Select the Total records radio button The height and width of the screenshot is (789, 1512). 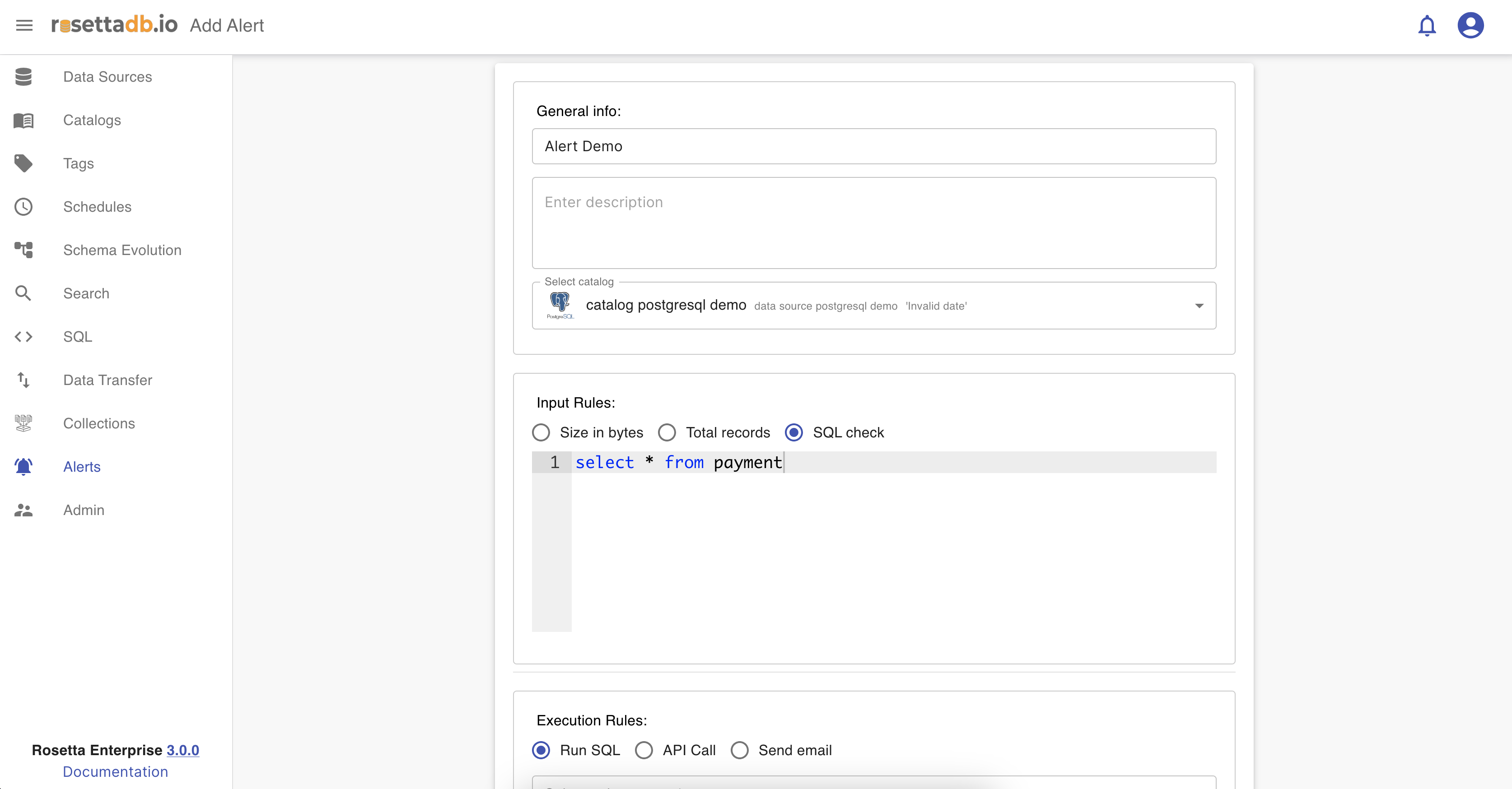(667, 433)
